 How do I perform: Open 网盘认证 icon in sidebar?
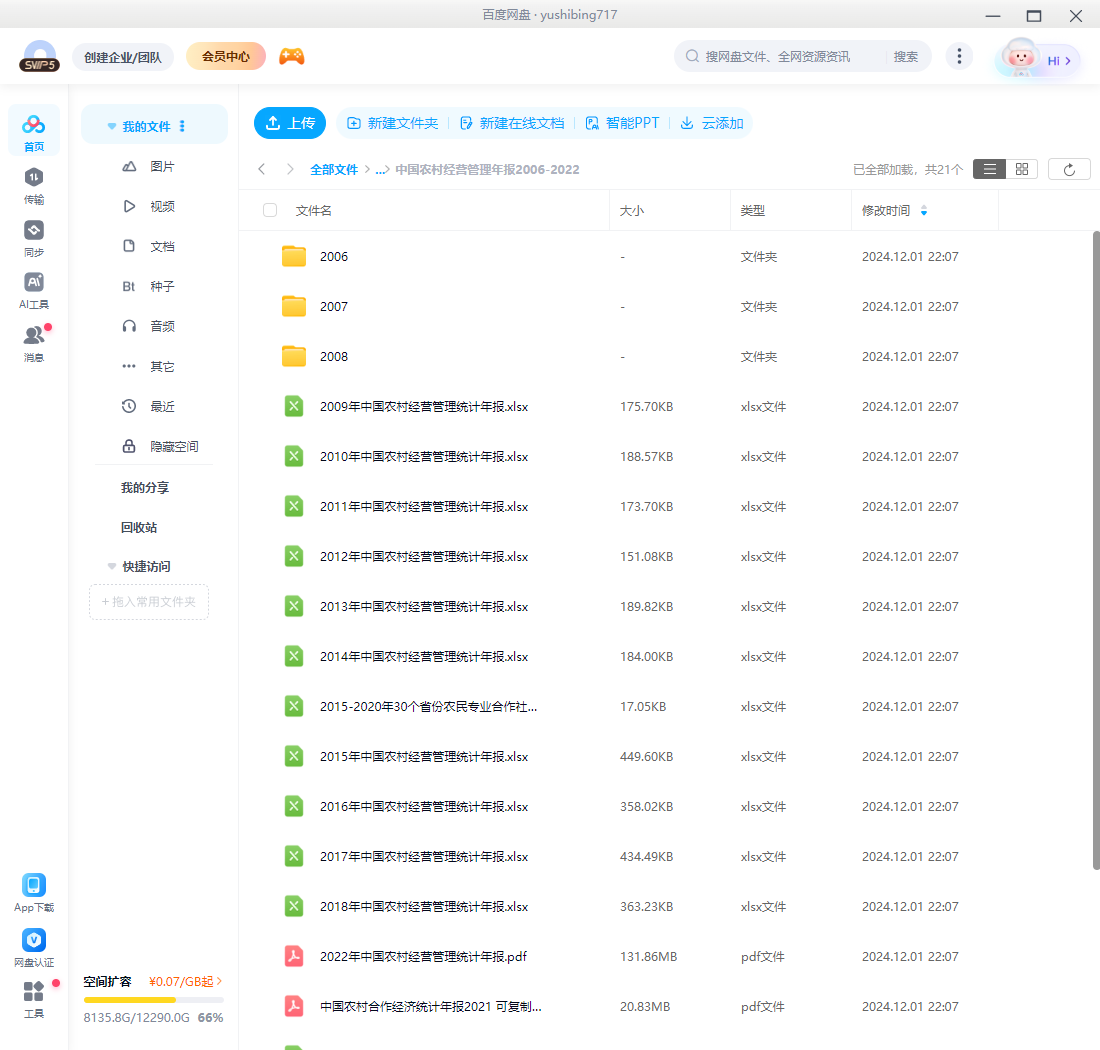[x=34, y=948]
